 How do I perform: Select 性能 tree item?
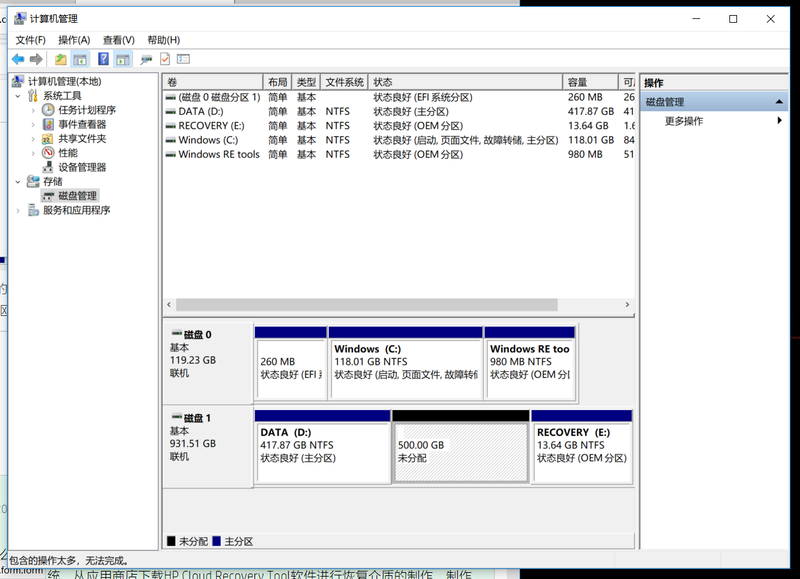pos(67,153)
